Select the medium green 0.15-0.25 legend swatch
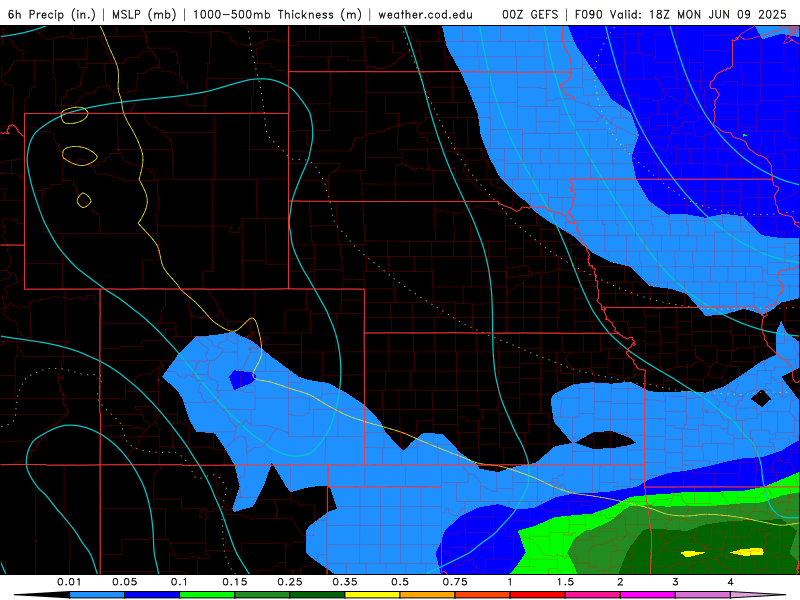 [x=262, y=595]
